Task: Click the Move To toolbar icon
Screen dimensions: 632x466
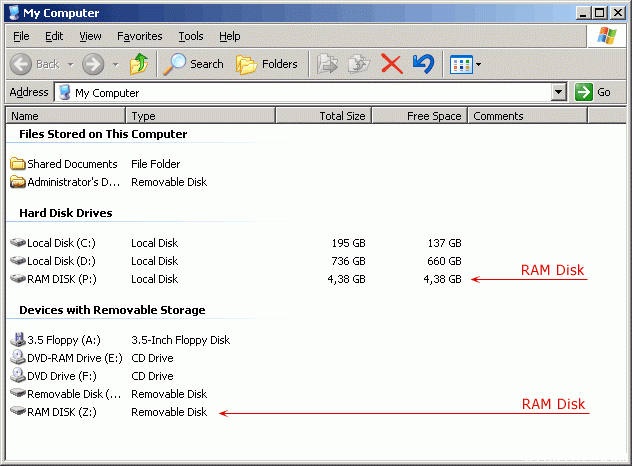Action: pos(327,64)
